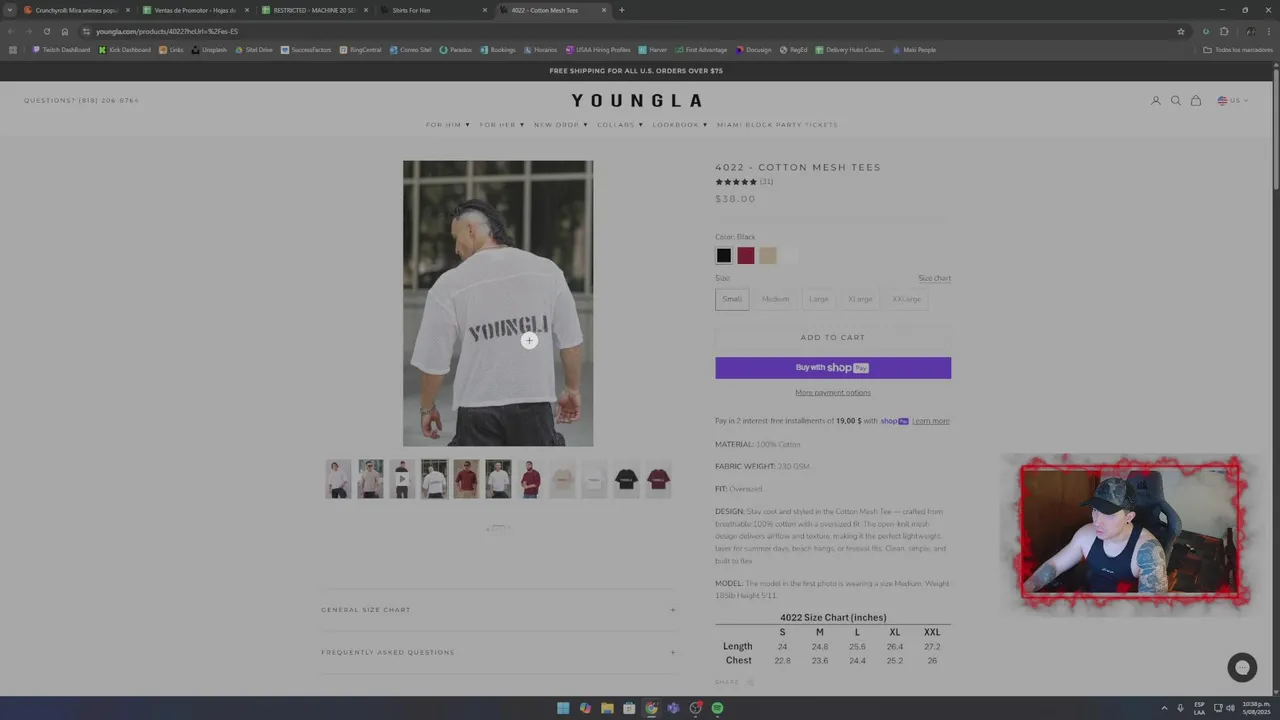Open the FOR HIM menu
This screenshot has width=1280, height=720.
(447, 125)
